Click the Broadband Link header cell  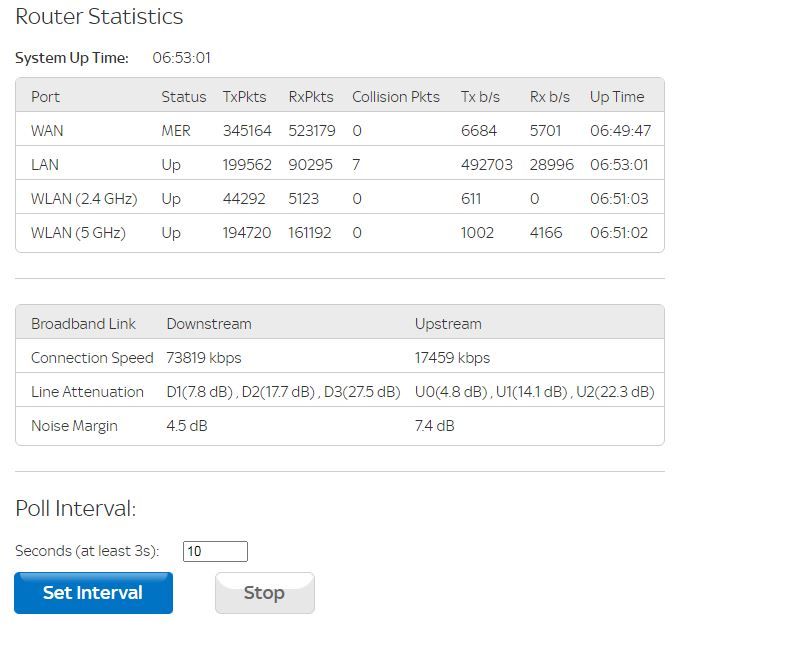(83, 324)
